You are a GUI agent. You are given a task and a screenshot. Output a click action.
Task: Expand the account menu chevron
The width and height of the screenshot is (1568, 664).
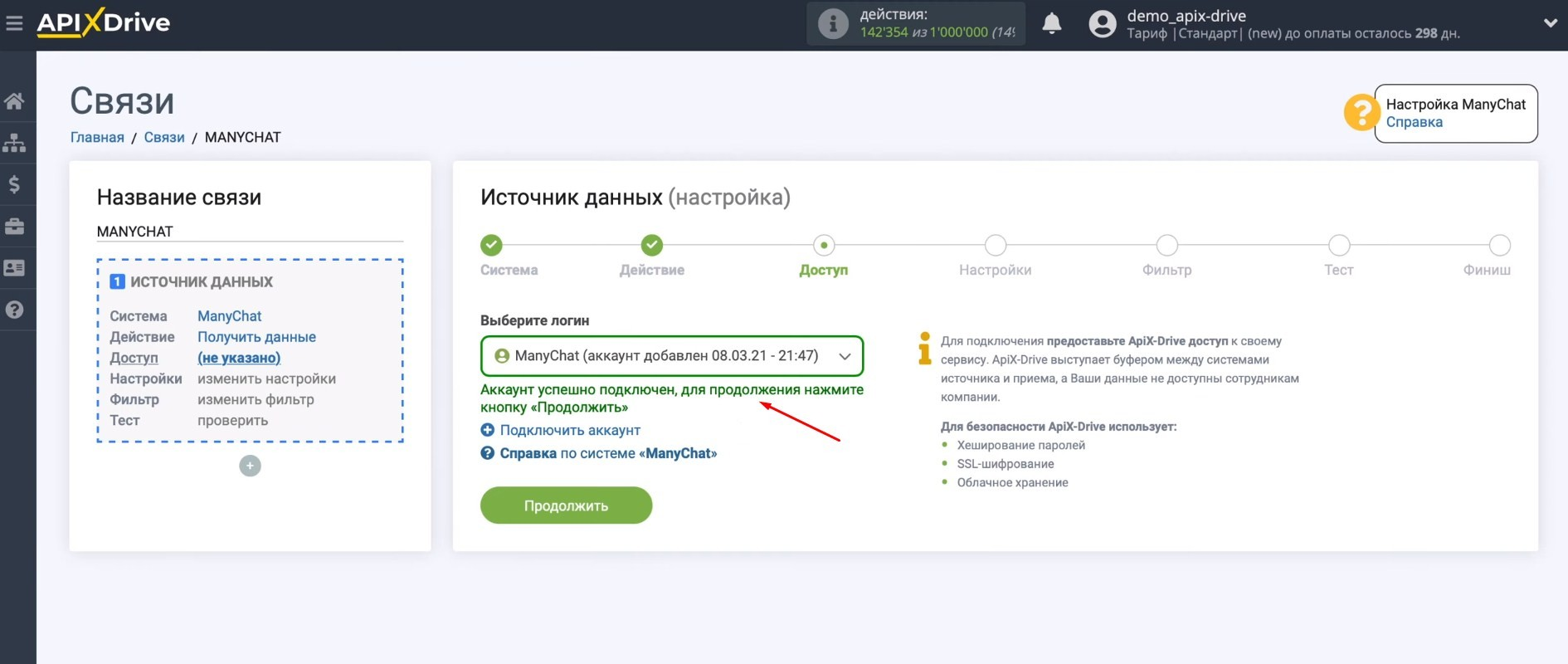(1550, 23)
